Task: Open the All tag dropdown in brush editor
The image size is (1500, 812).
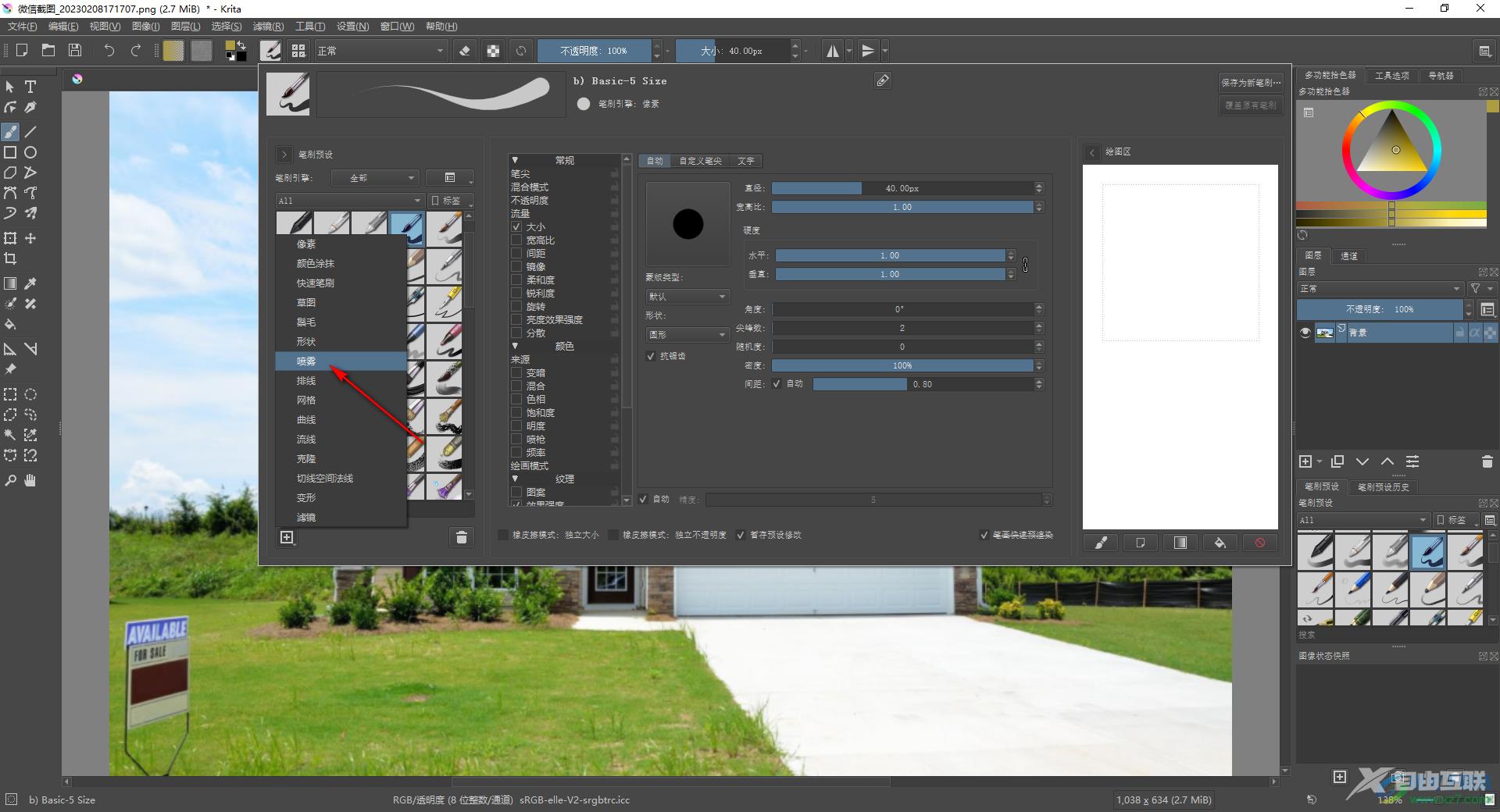Action: tap(349, 201)
